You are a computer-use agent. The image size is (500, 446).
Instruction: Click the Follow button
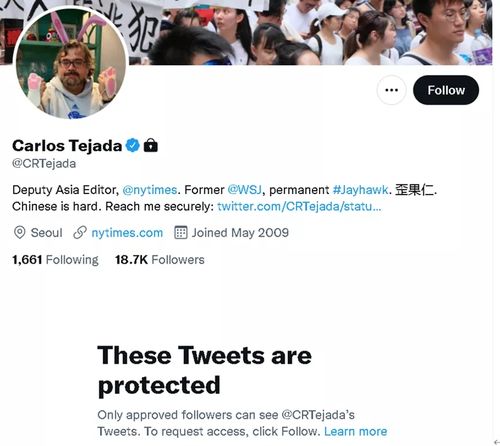tap(446, 90)
